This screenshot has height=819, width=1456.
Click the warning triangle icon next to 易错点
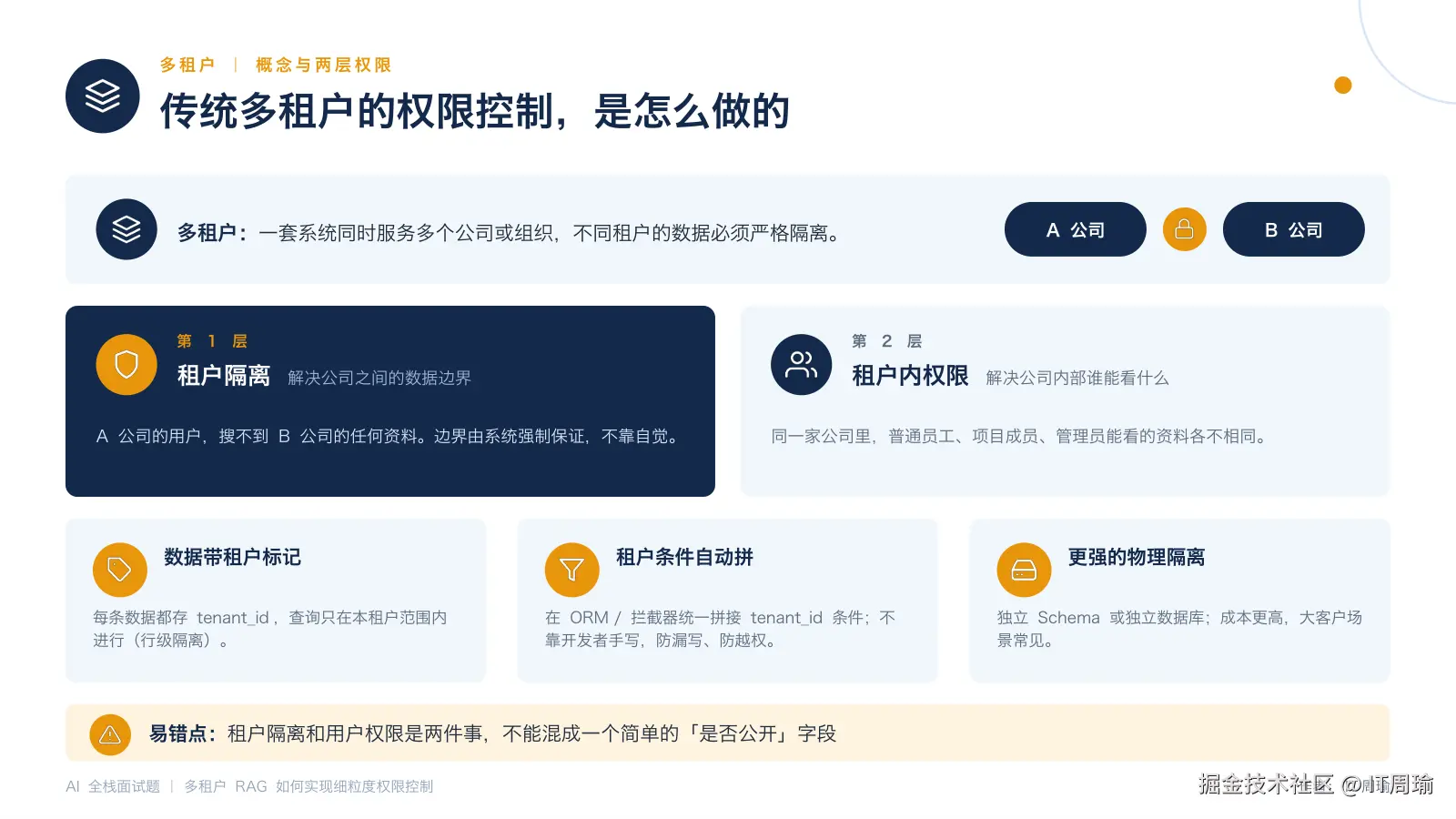(110, 734)
